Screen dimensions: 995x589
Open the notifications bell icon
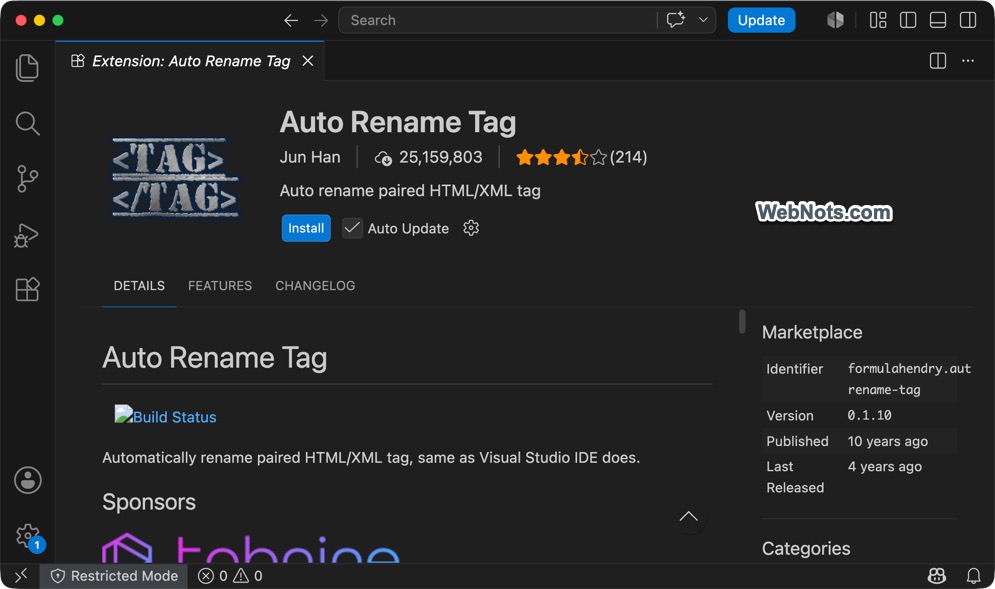coord(973,576)
